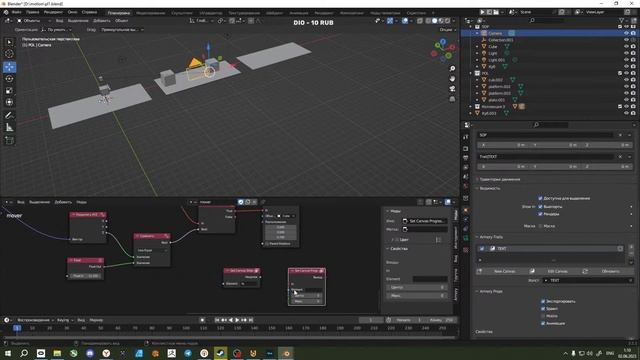Click the viewport zoom magnifier icon
This screenshot has width=640, height=360.
pyautogui.click(x=452, y=69)
